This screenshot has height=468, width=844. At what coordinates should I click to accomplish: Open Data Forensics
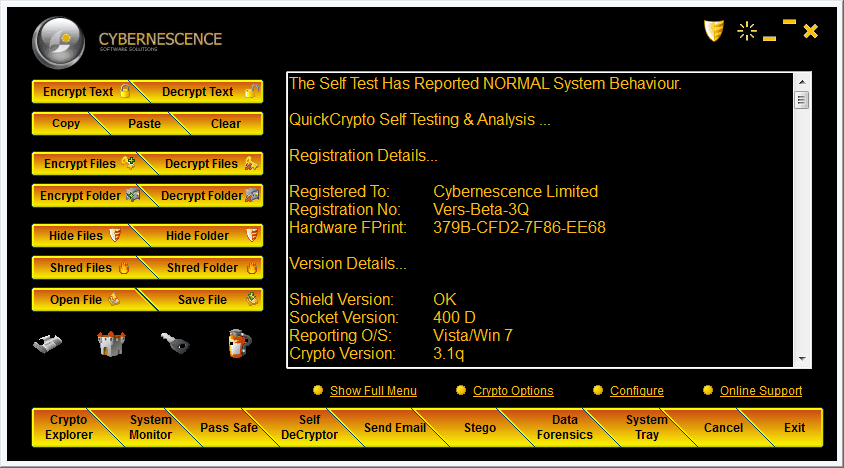(565, 427)
